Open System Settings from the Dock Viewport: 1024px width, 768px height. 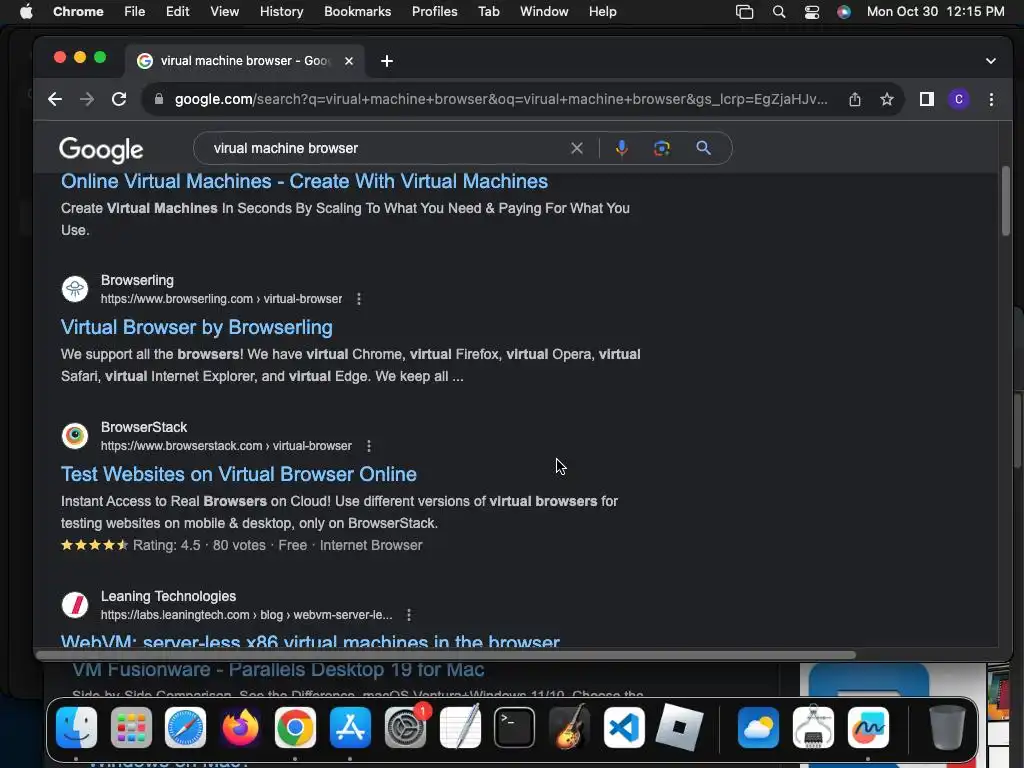(x=405, y=728)
